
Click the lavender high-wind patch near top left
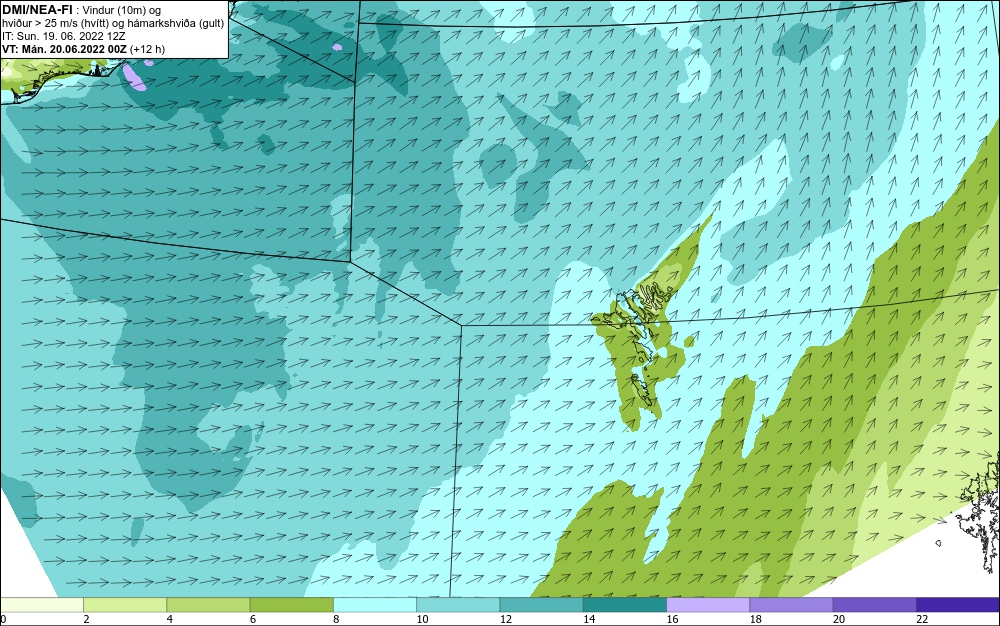tap(134, 76)
